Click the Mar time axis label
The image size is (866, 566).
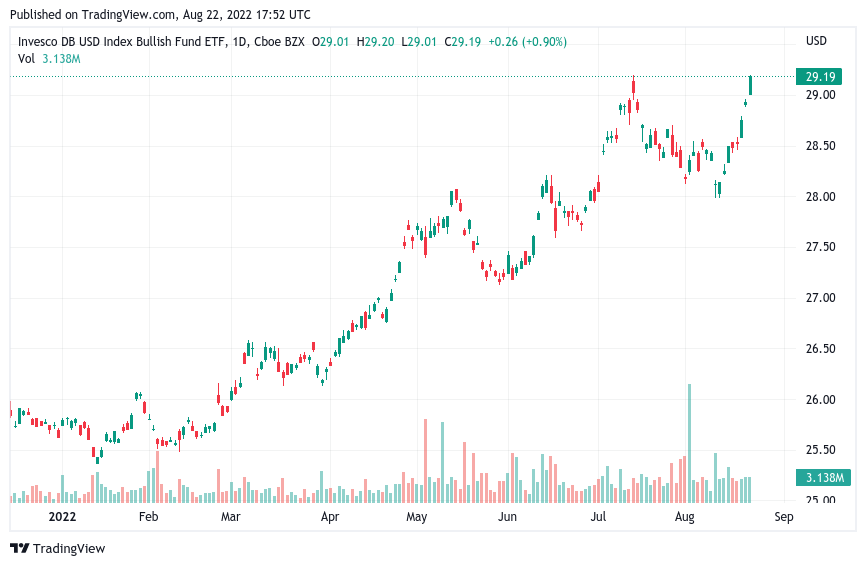click(230, 517)
